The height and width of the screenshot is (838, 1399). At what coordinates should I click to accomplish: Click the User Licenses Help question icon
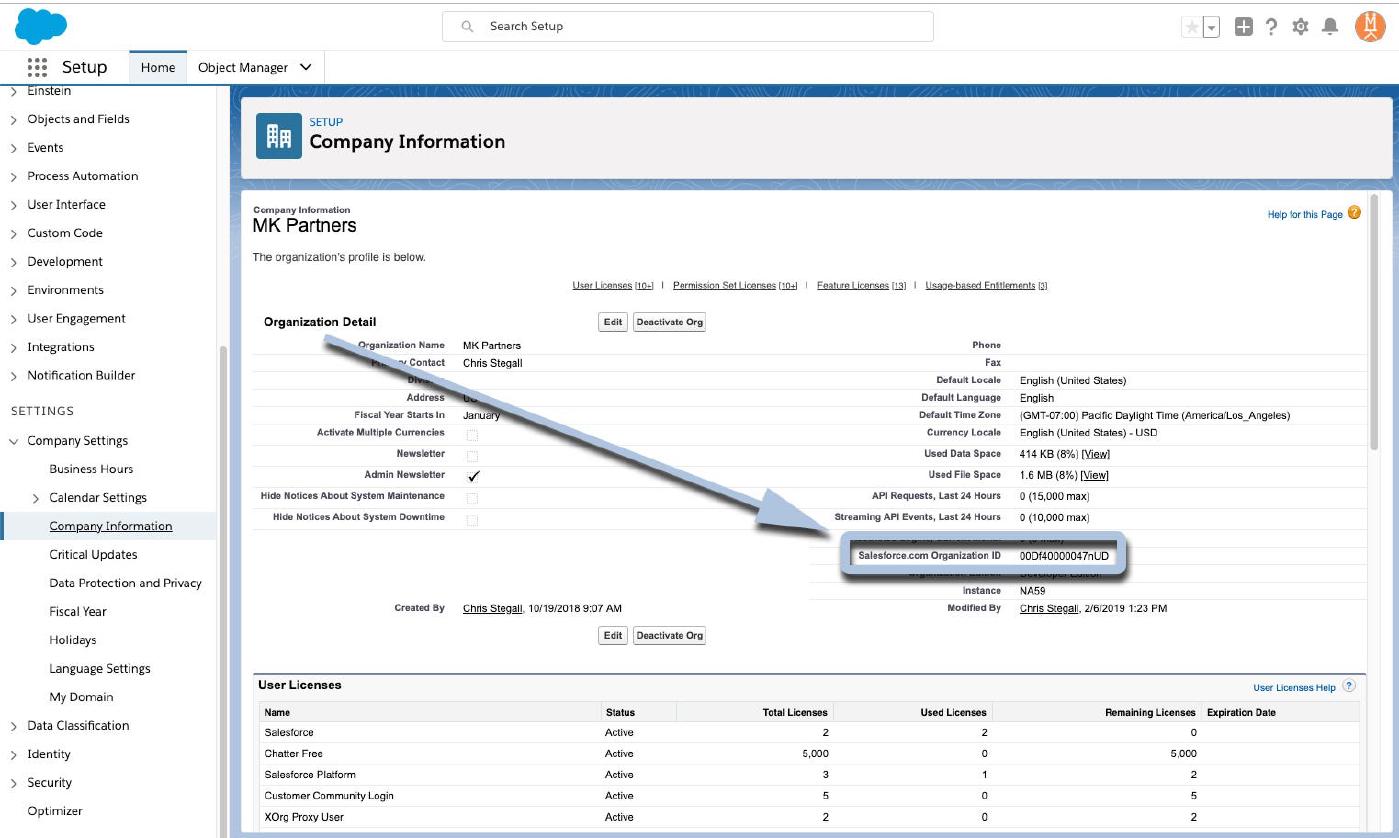(x=1349, y=686)
